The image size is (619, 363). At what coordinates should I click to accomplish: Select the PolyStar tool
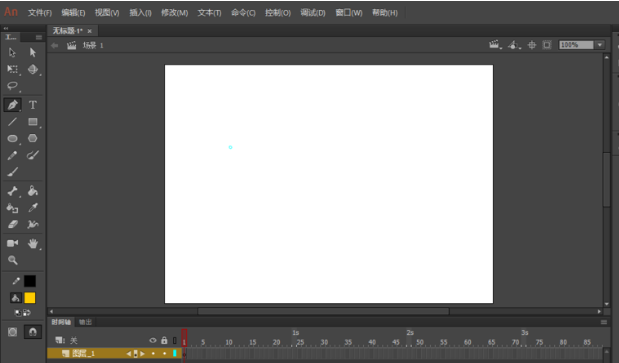(33, 138)
